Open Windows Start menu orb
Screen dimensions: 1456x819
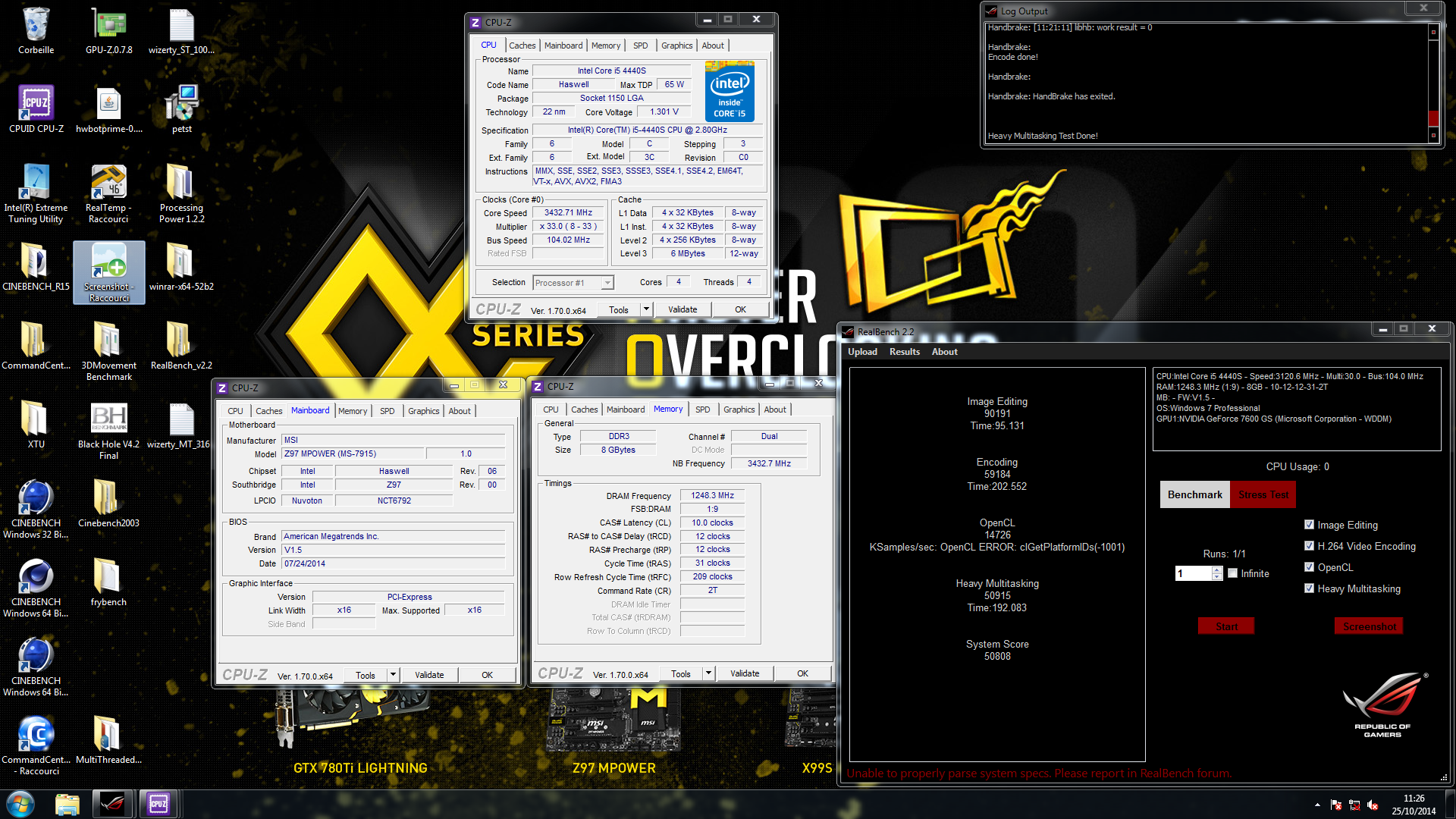[20, 804]
